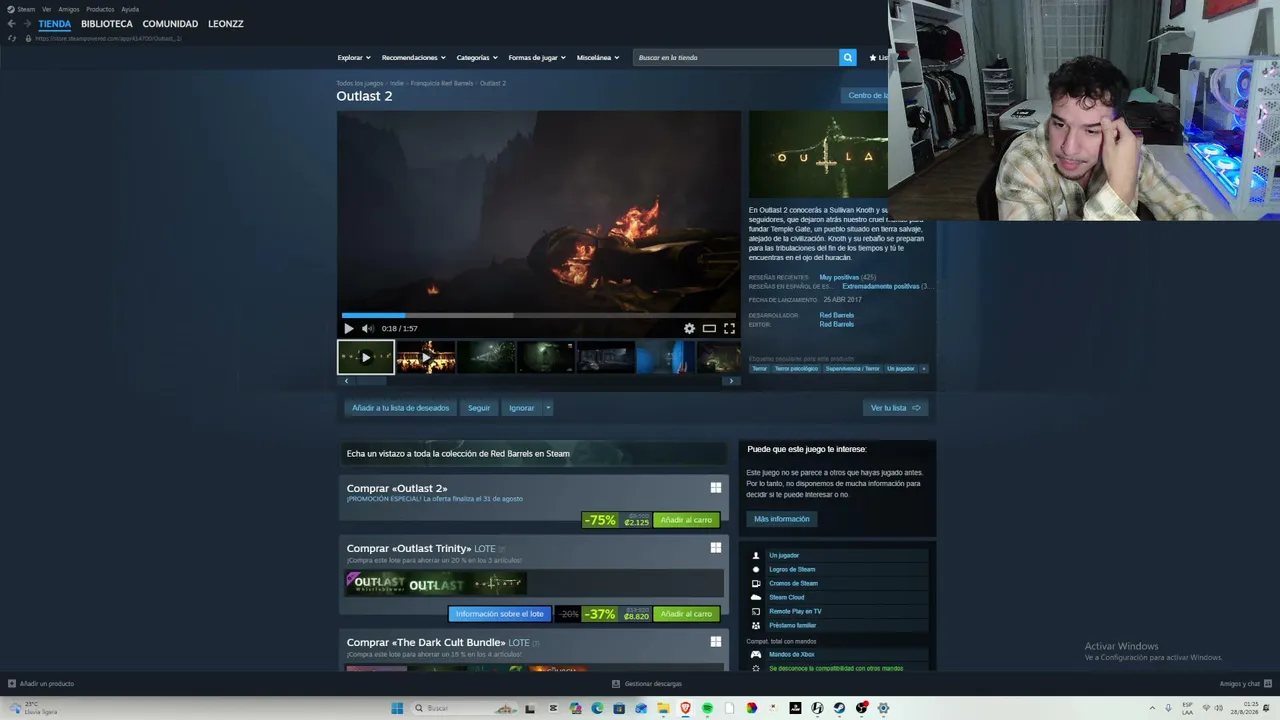Image resolution: width=1280 pixels, height=720 pixels.
Task: Open the BIBLIOTECA tab
Action: [x=107, y=24]
